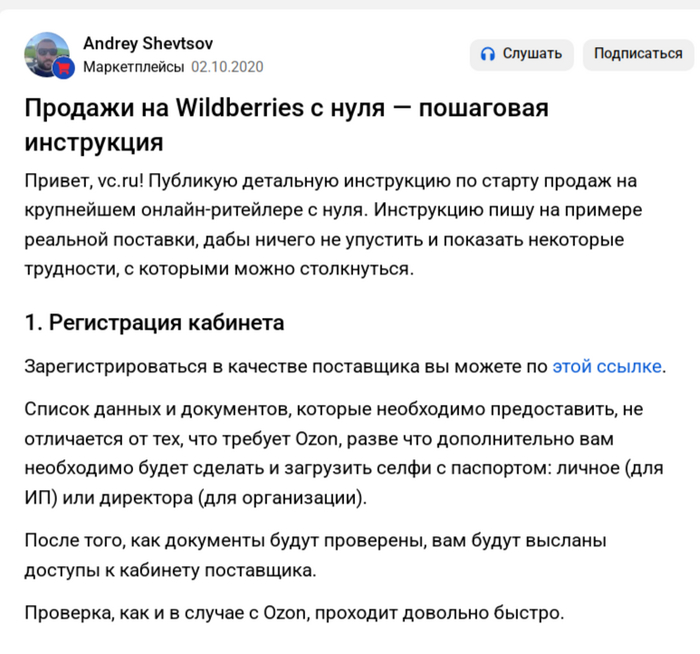Follow the "этой ссылке" hyperlink
Viewport: 700px width, 654px height.
pyautogui.click(x=607, y=366)
